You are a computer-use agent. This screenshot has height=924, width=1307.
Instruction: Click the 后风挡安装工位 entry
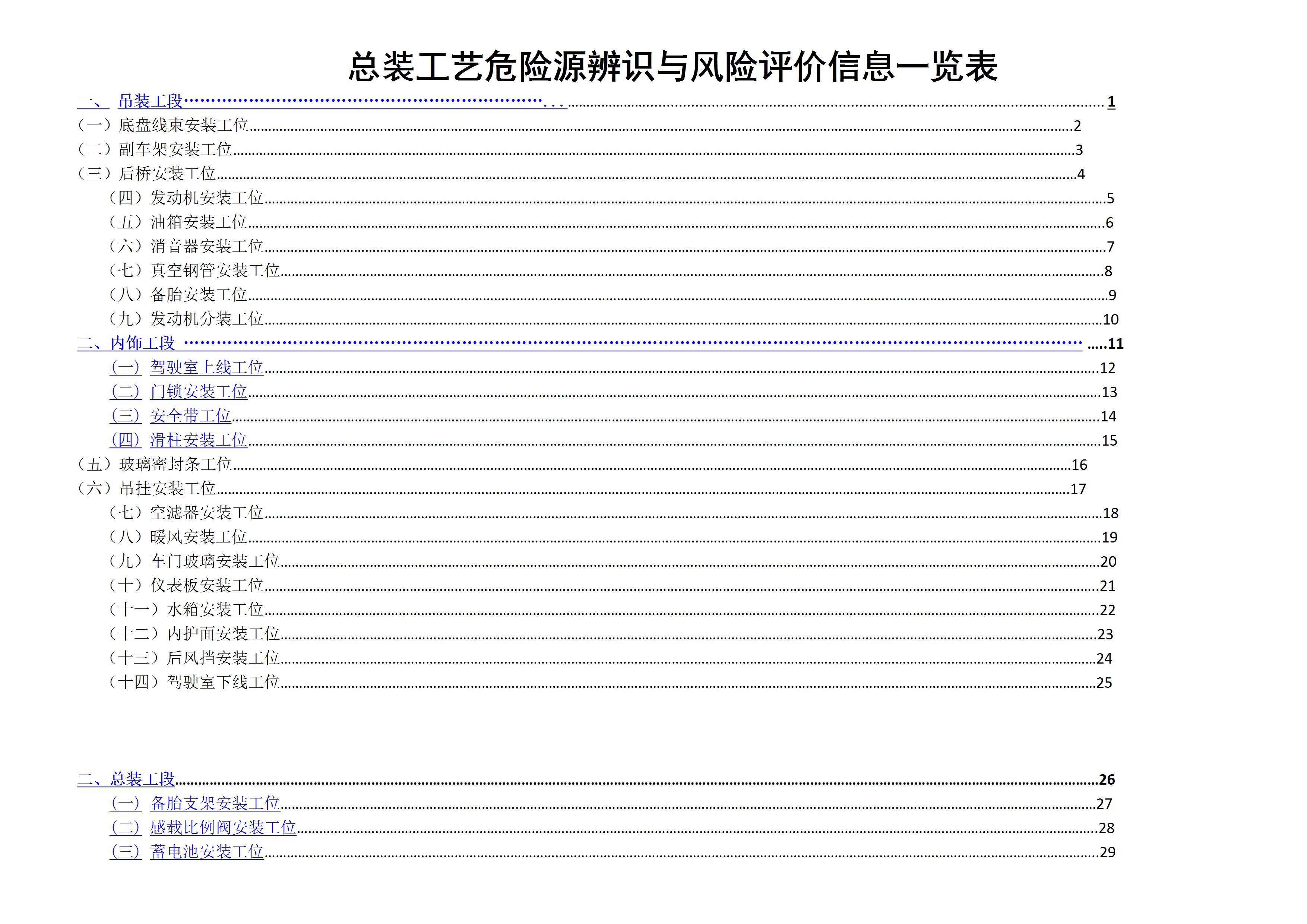pos(223,658)
